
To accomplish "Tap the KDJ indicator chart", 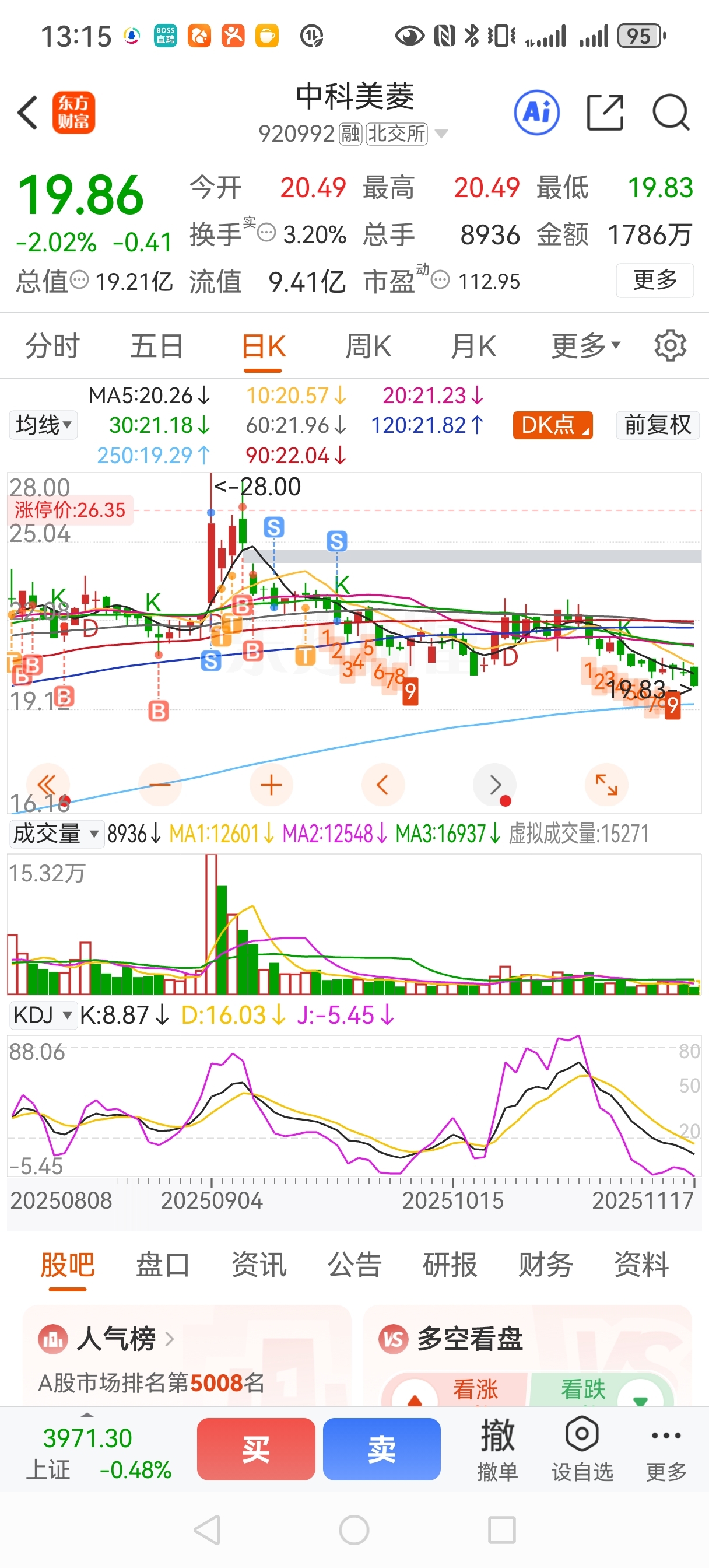I will tap(354, 1105).
